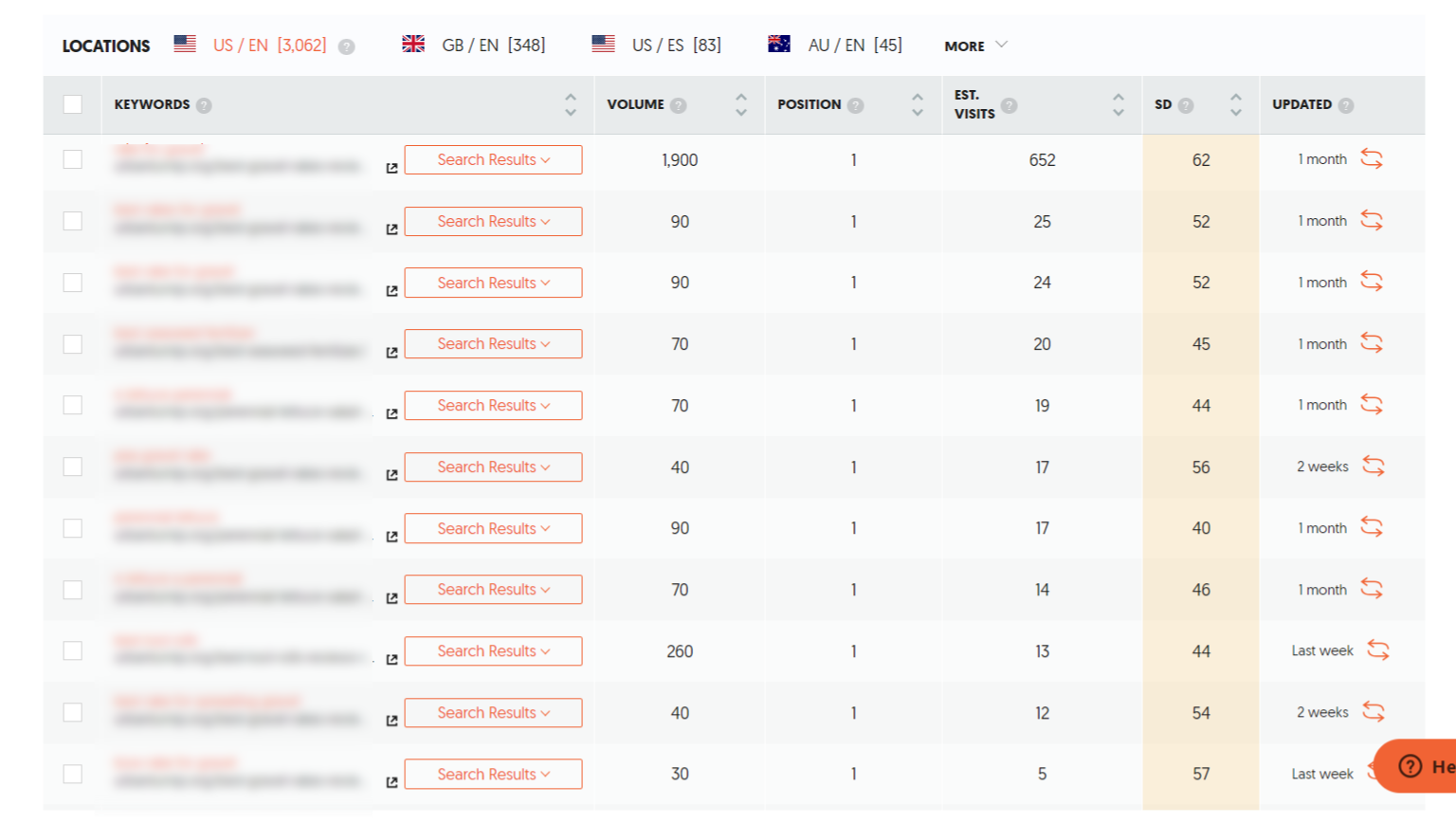Screen dimensions: 1456x823
Task: Expand Search Results for the SD 56 row
Action: pos(493,466)
